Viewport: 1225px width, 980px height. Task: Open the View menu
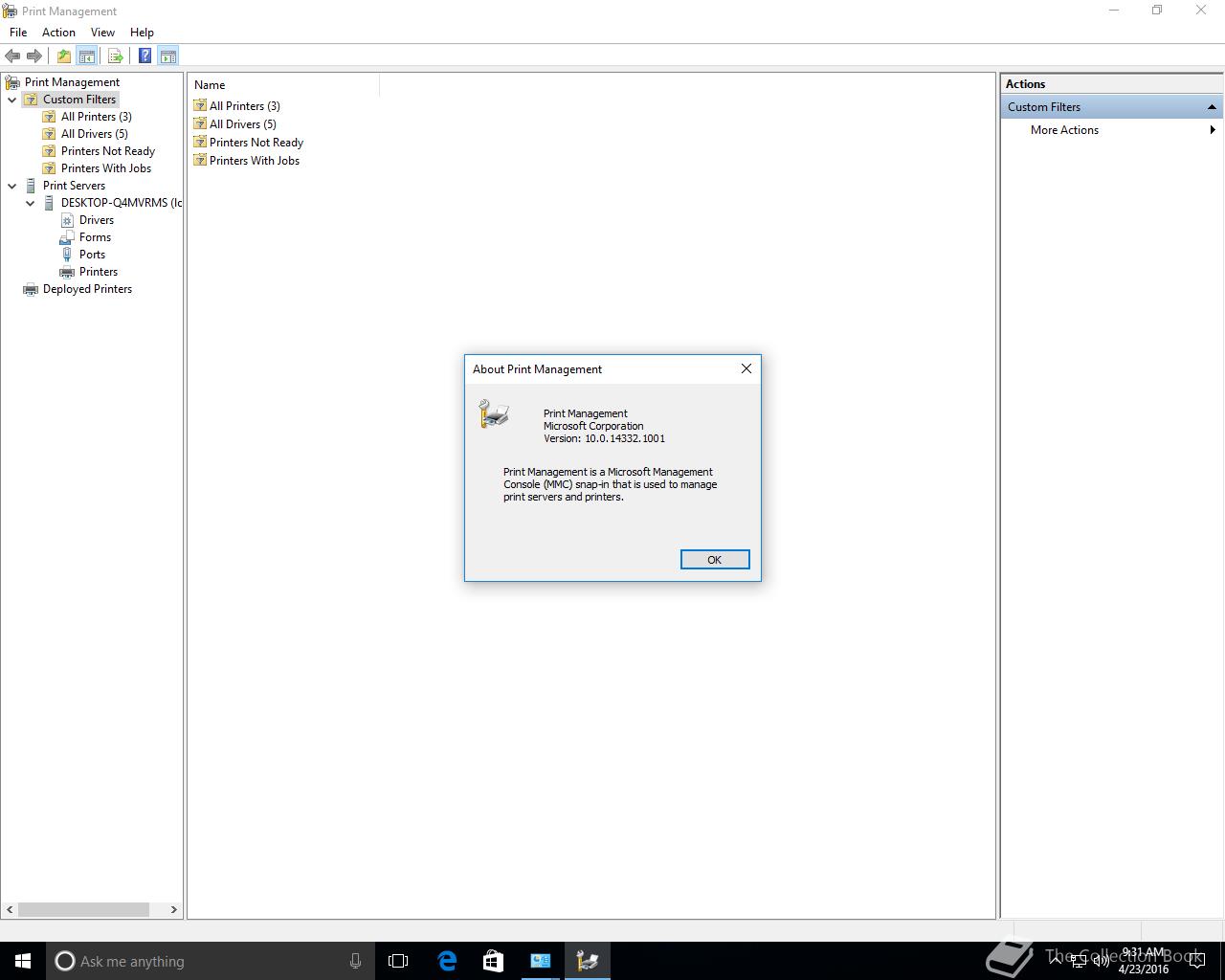102,33
